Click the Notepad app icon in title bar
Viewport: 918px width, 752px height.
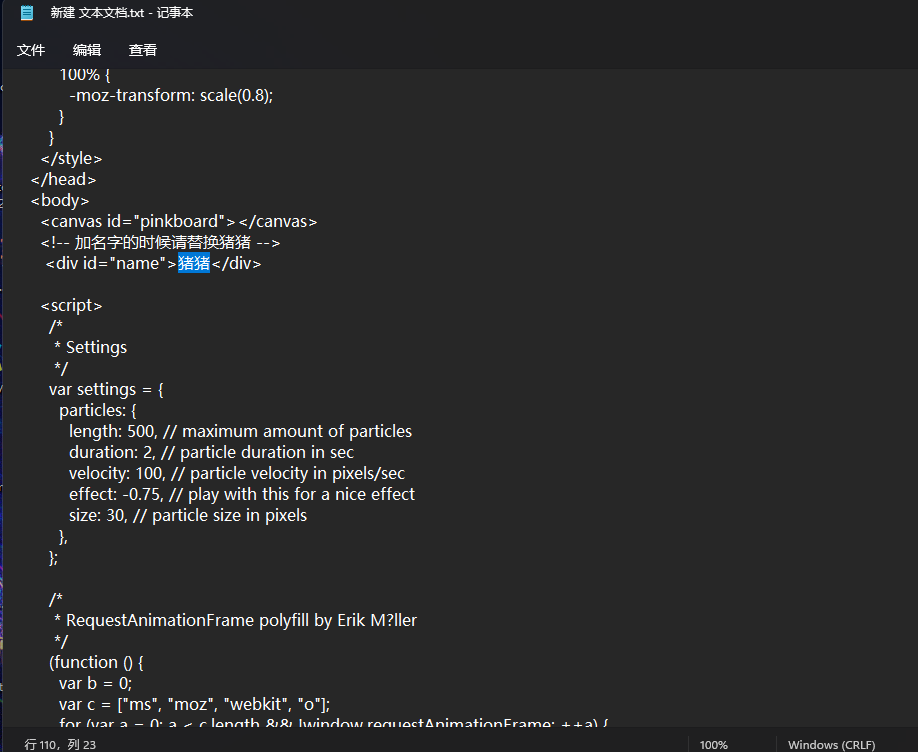coord(27,13)
